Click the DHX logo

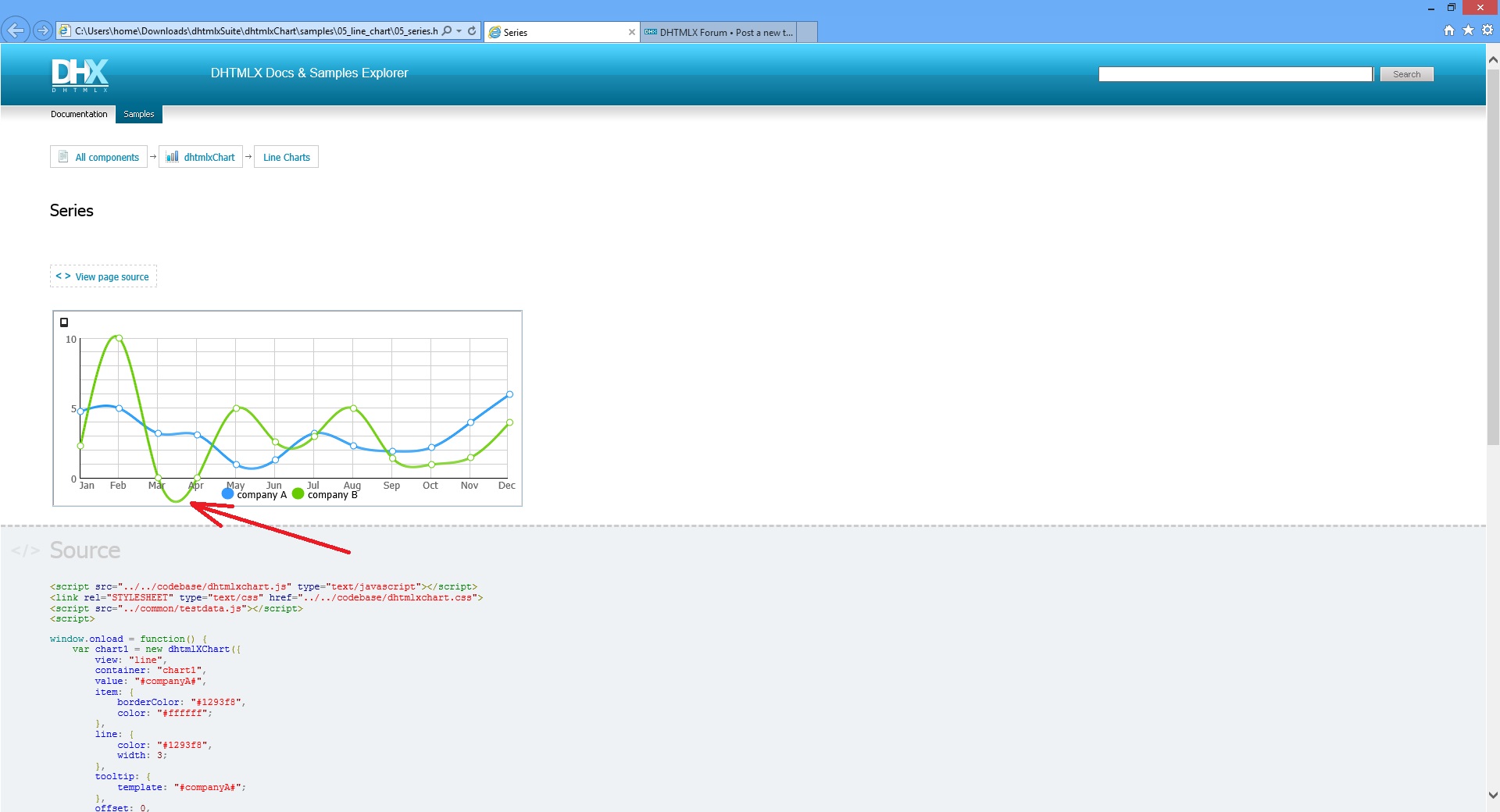80,74
